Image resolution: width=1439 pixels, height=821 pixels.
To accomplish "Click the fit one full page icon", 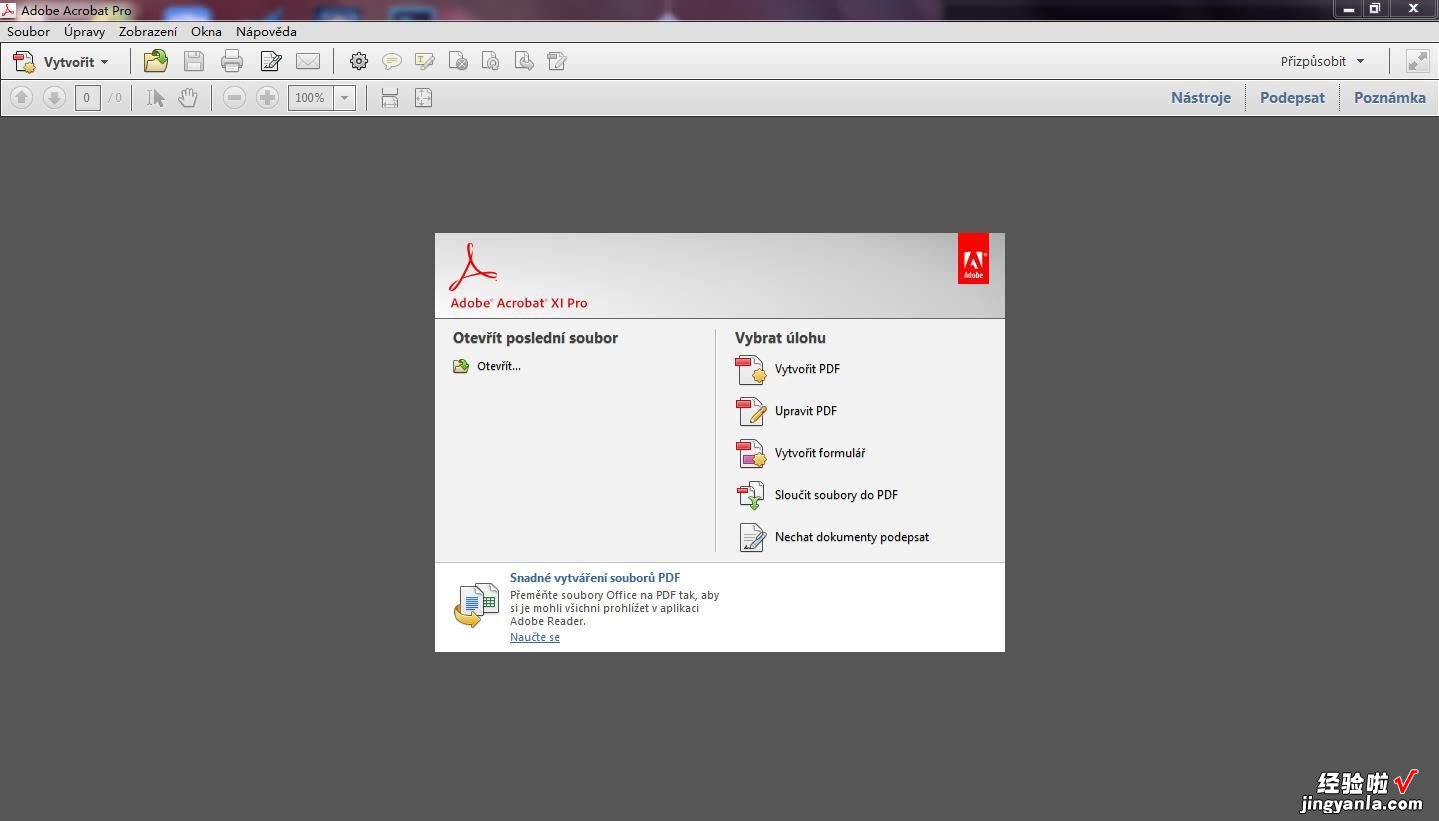I will (423, 98).
